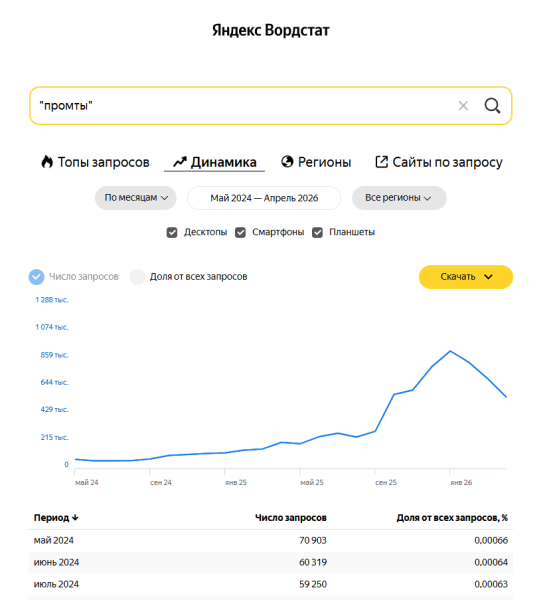Select the июнь 2024 table row

[271, 562]
